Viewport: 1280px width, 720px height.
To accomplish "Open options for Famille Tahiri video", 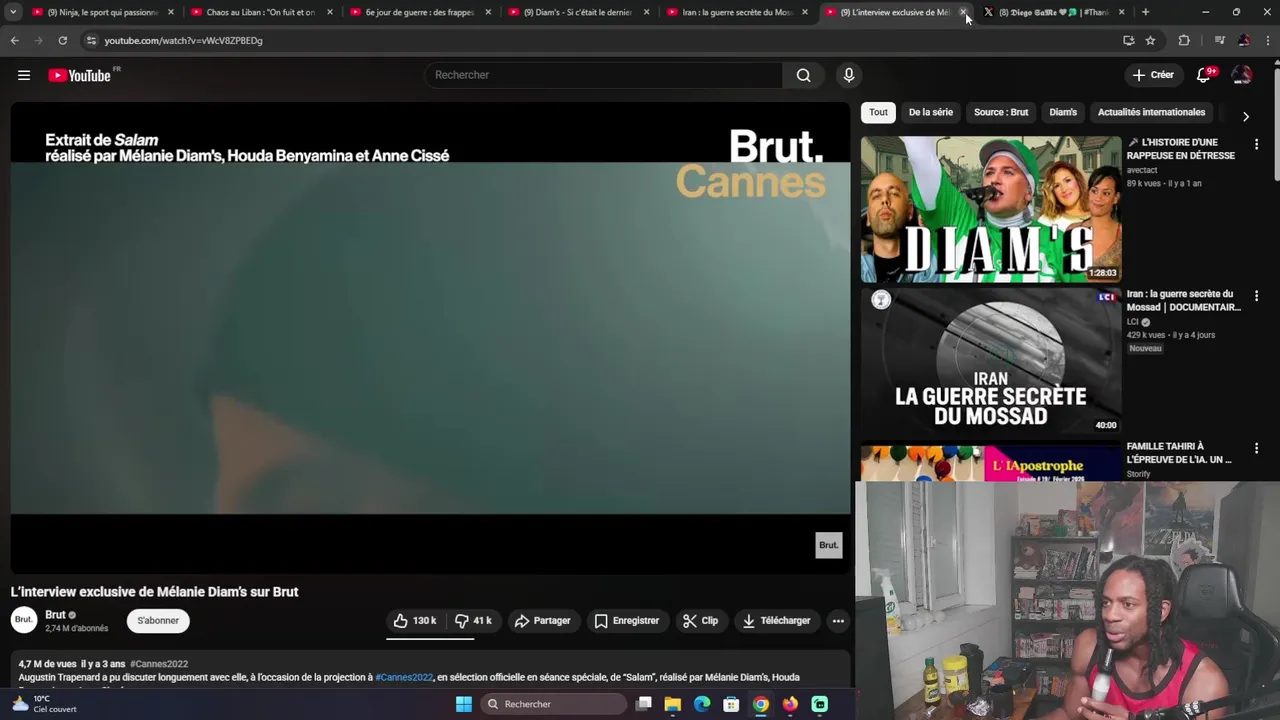I will [x=1256, y=448].
